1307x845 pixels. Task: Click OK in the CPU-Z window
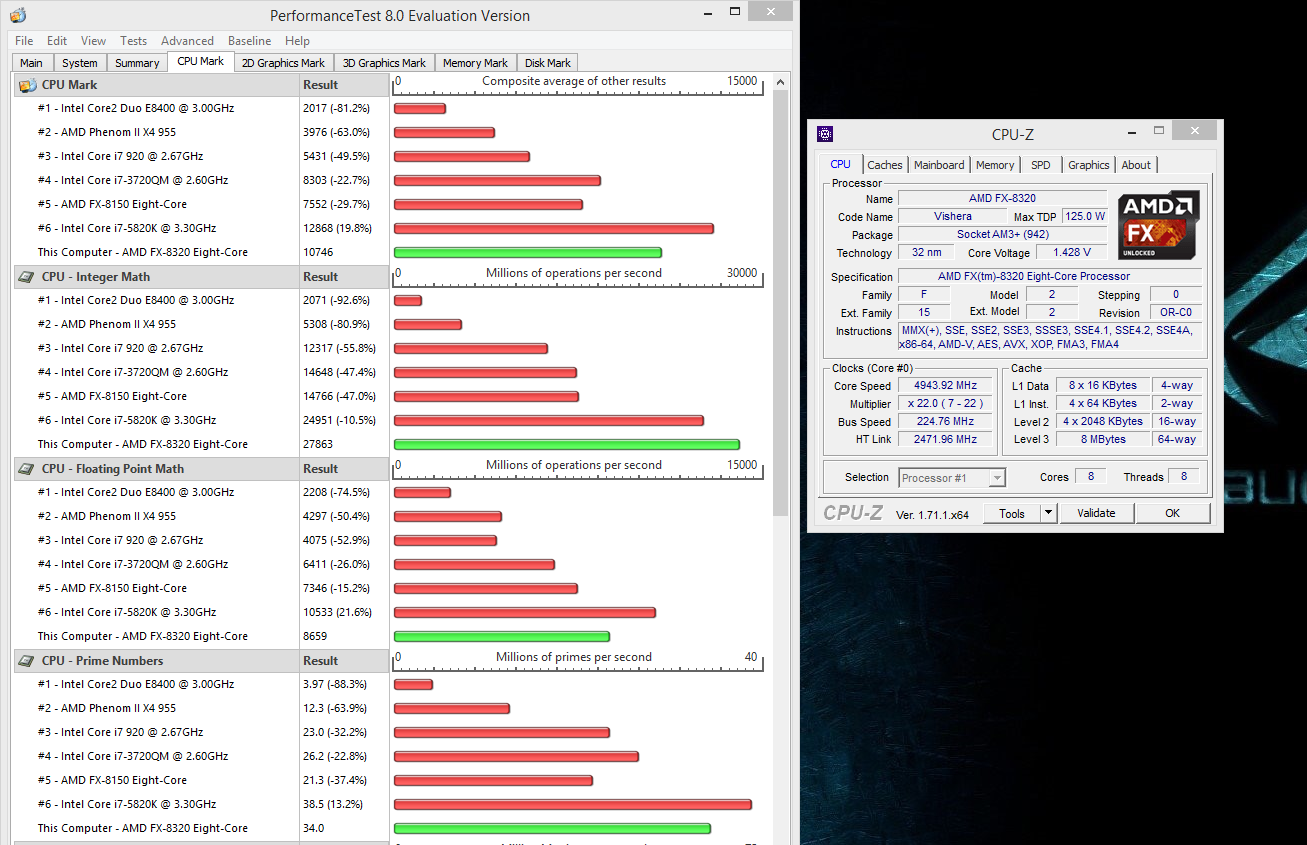1172,513
